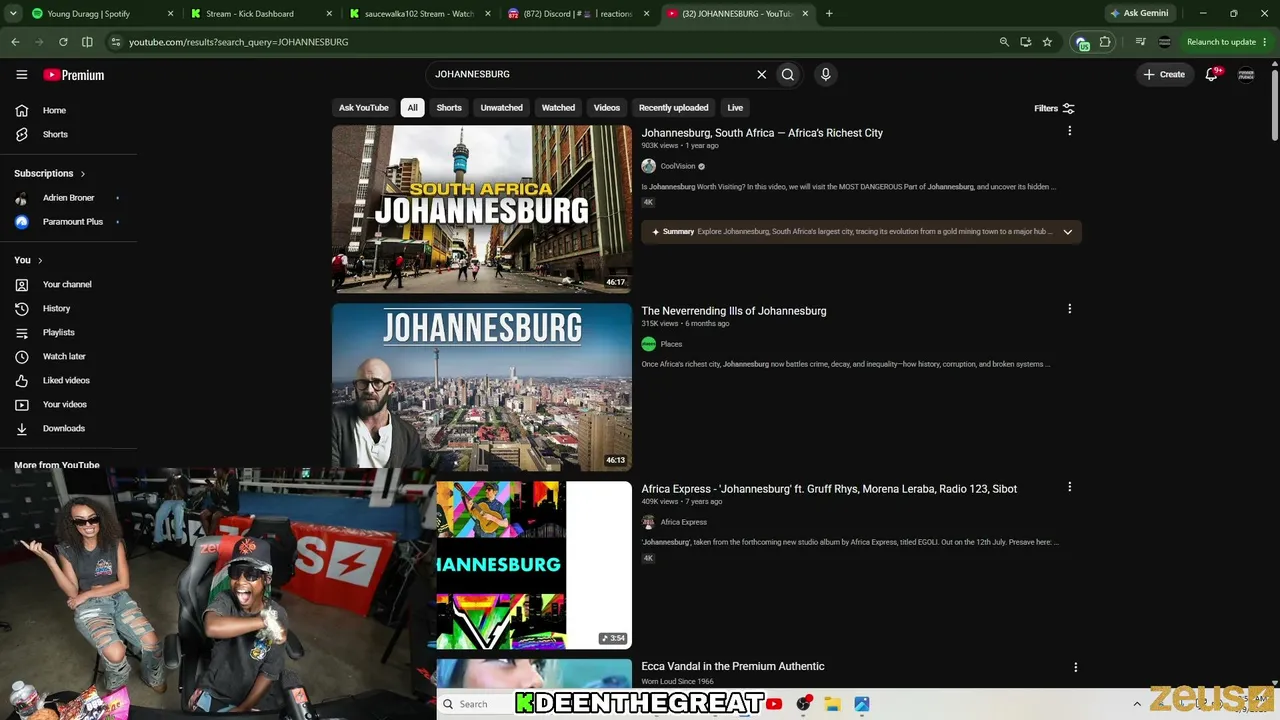
Task: Open 'Johannesburg, South Africa — Africa's Richest City' title
Action: pyautogui.click(x=762, y=133)
